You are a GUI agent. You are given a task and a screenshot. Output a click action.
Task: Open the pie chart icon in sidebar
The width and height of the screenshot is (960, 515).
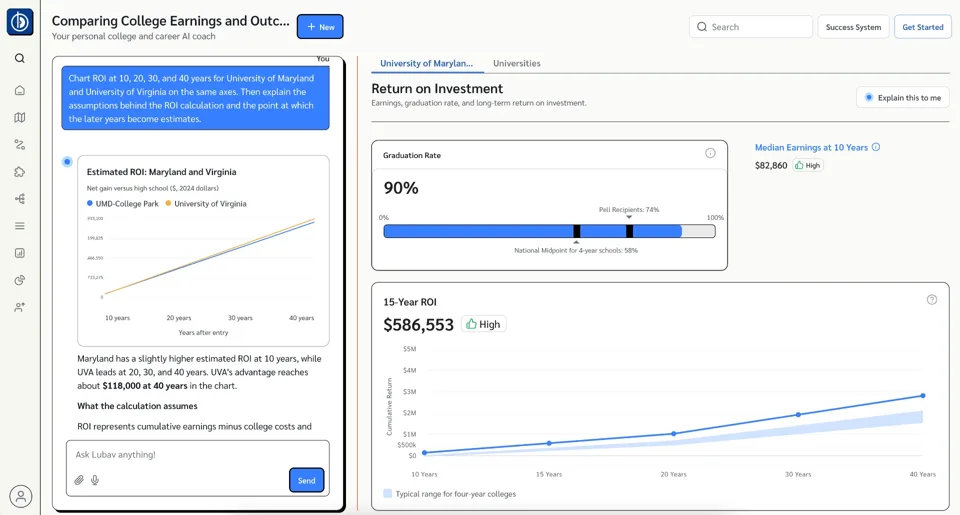20,280
